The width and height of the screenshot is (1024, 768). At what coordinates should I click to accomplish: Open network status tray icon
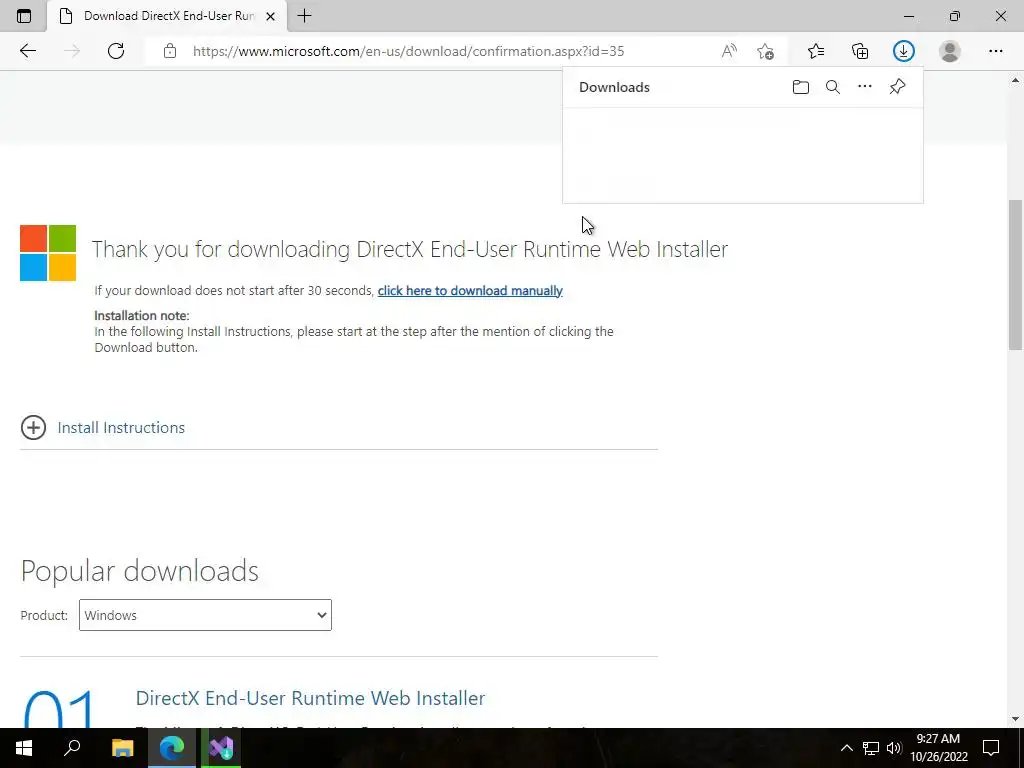pos(871,748)
